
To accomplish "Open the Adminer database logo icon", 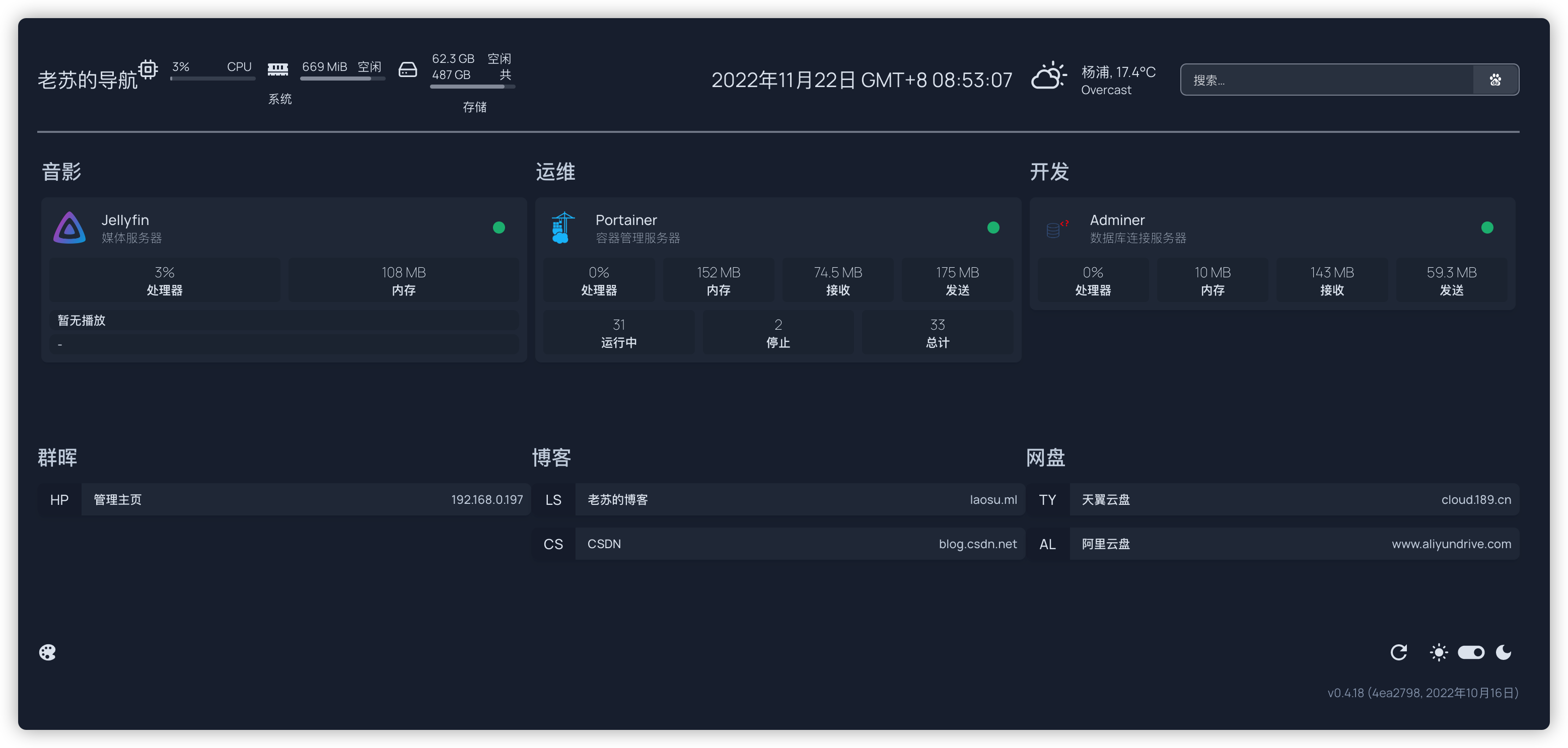I will tap(1057, 228).
